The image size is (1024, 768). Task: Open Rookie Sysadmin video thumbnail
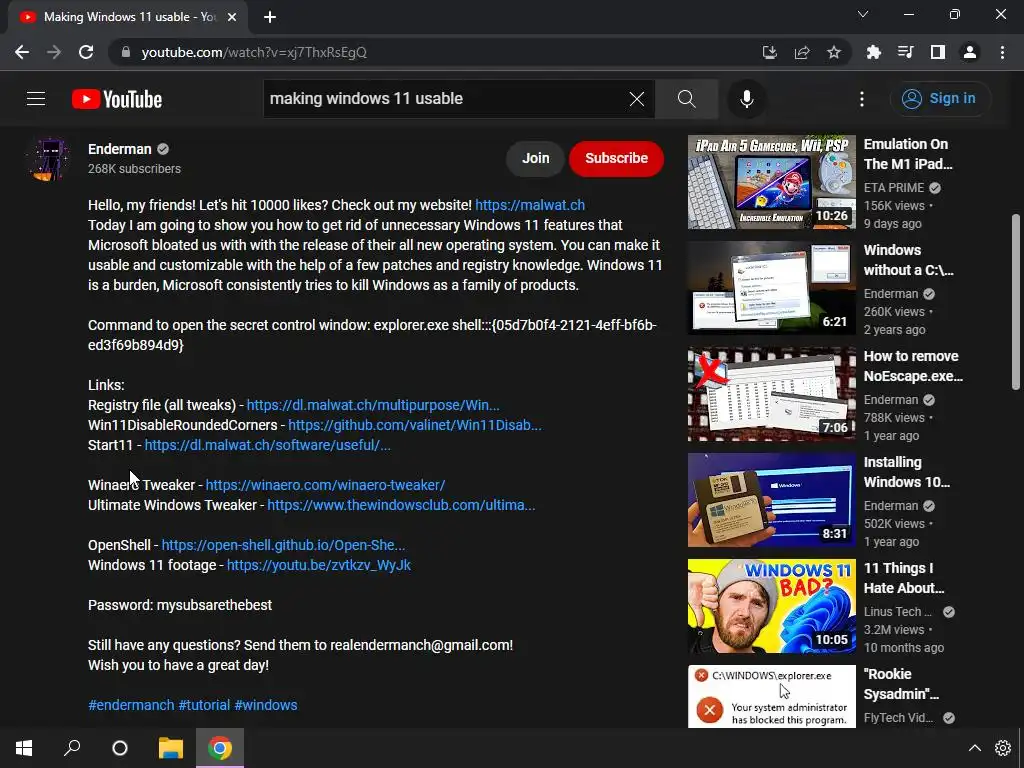(x=771, y=696)
